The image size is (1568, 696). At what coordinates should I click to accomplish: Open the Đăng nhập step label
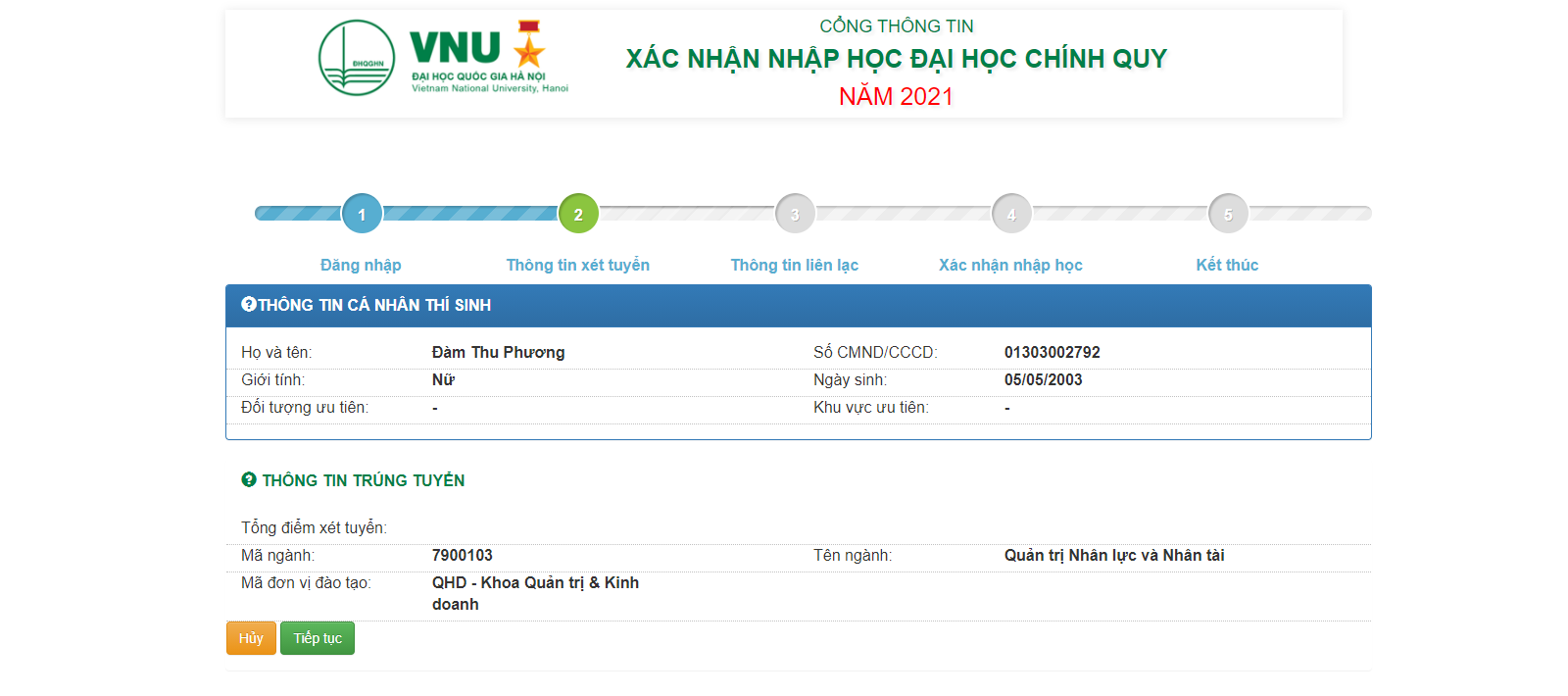(361, 265)
